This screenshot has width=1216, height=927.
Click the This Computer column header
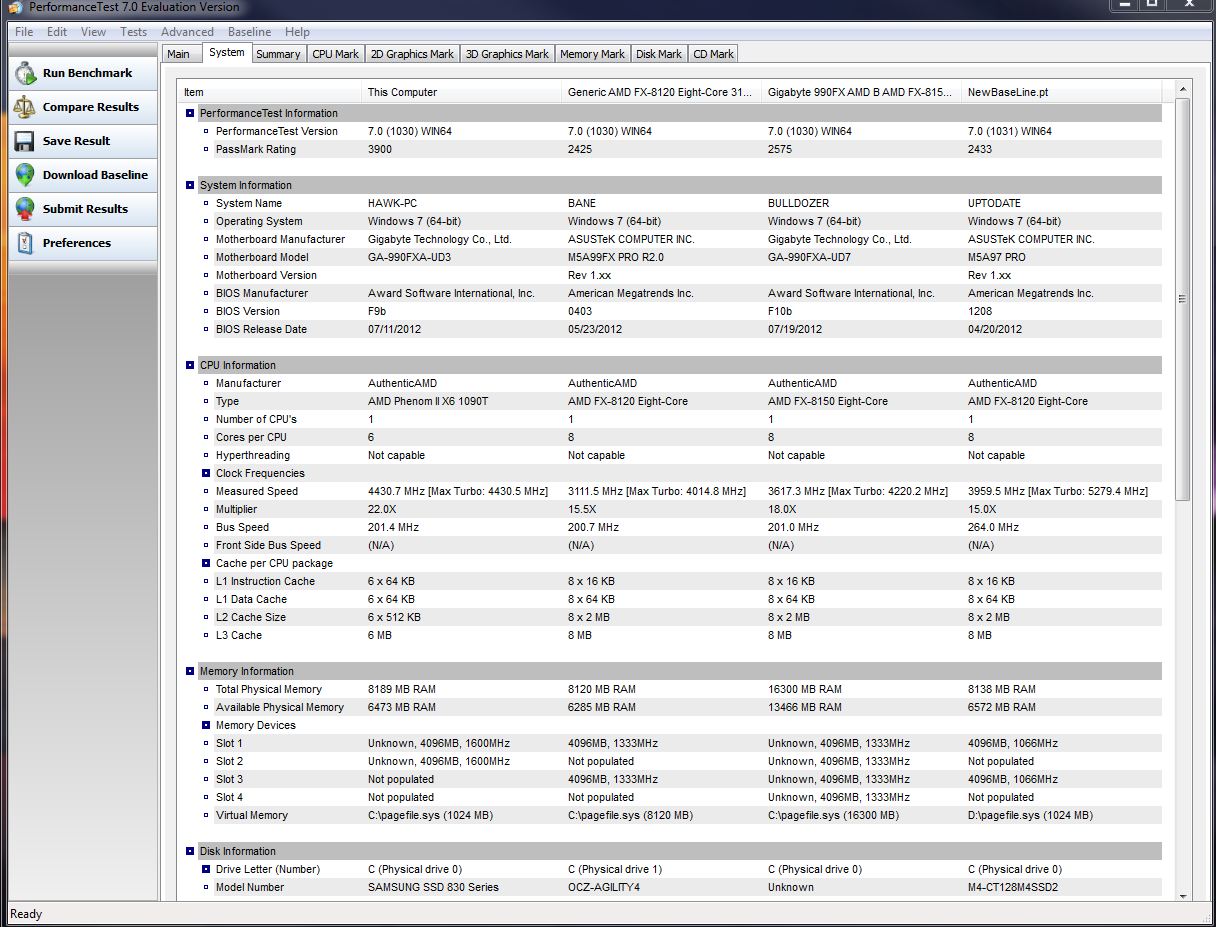point(462,92)
